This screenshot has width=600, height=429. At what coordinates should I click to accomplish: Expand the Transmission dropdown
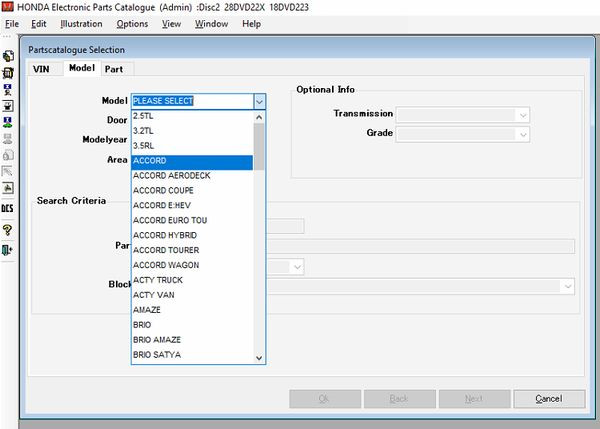point(522,114)
